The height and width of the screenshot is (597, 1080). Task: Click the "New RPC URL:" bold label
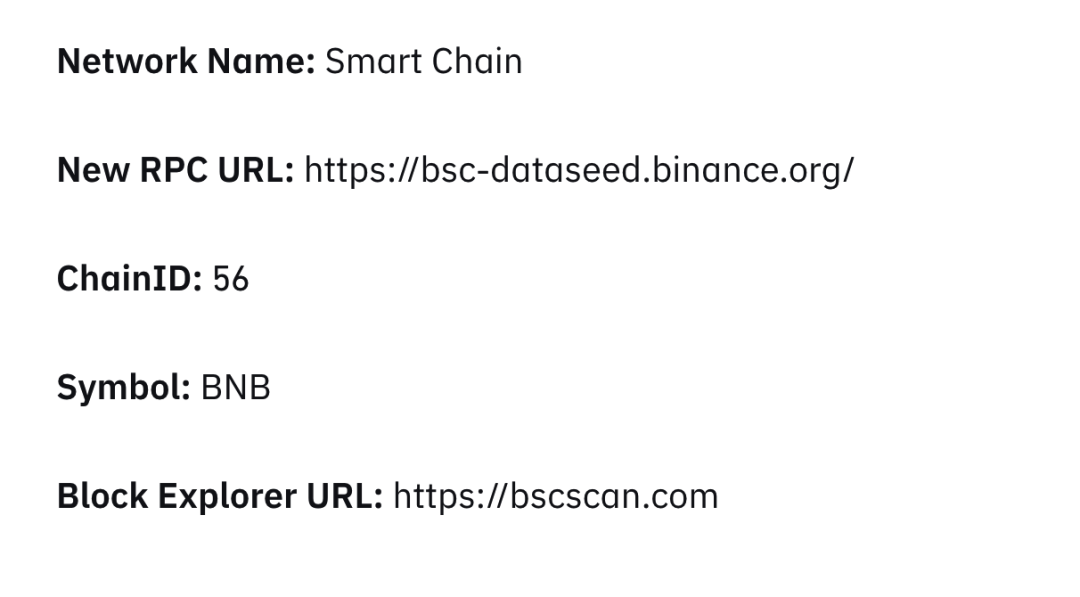pyautogui.click(x=175, y=170)
